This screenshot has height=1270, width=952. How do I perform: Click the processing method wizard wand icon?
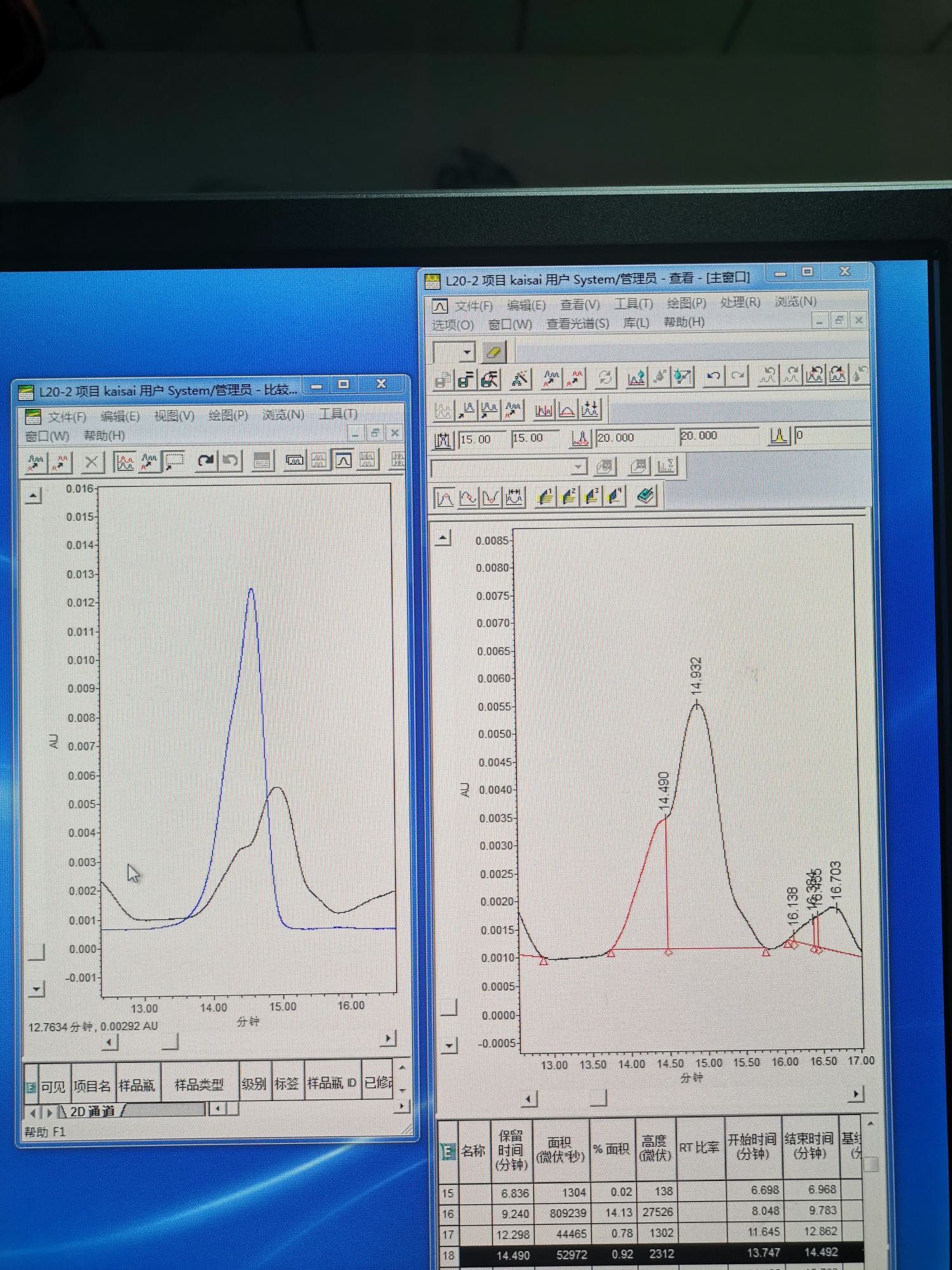pos(520,379)
